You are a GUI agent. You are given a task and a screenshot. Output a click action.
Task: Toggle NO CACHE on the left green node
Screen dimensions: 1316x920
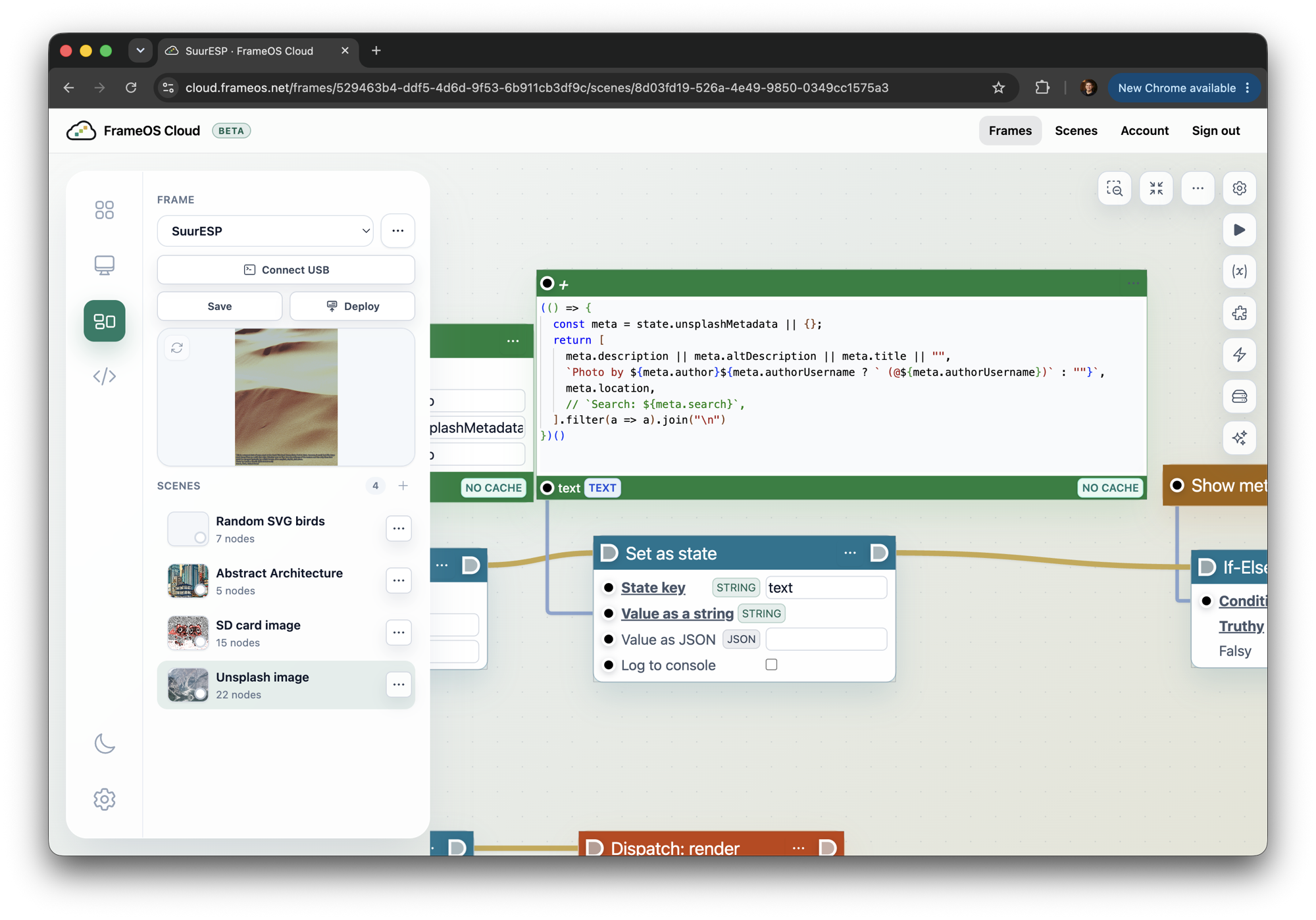click(x=493, y=488)
